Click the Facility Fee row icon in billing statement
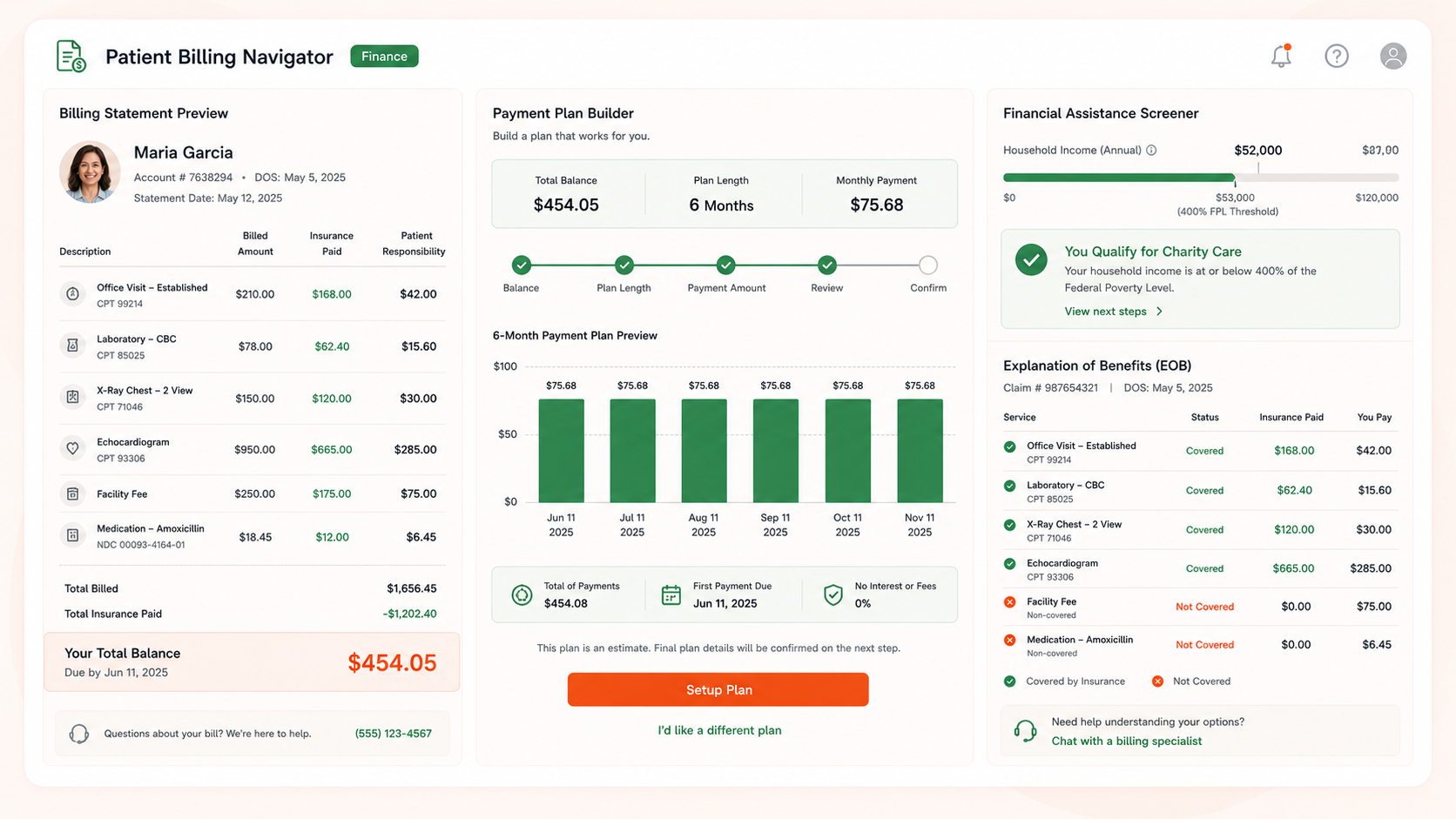 73,493
